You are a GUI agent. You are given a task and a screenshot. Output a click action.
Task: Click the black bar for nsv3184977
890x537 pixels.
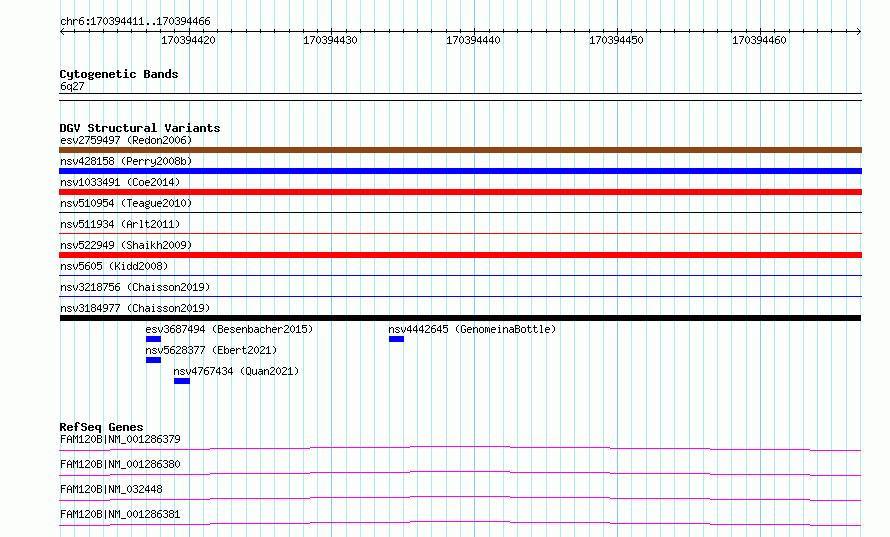click(460, 318)
